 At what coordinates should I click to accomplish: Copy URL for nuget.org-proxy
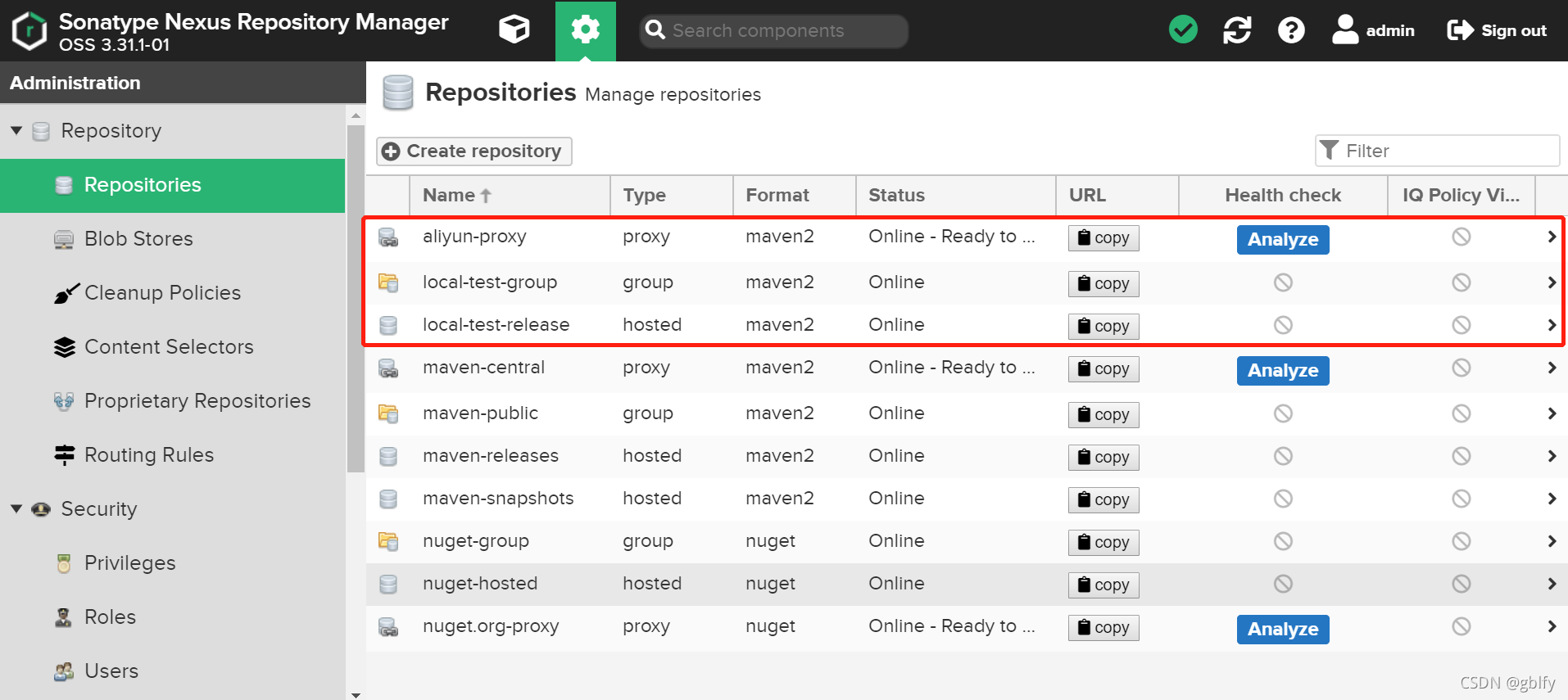[1103, 628]
